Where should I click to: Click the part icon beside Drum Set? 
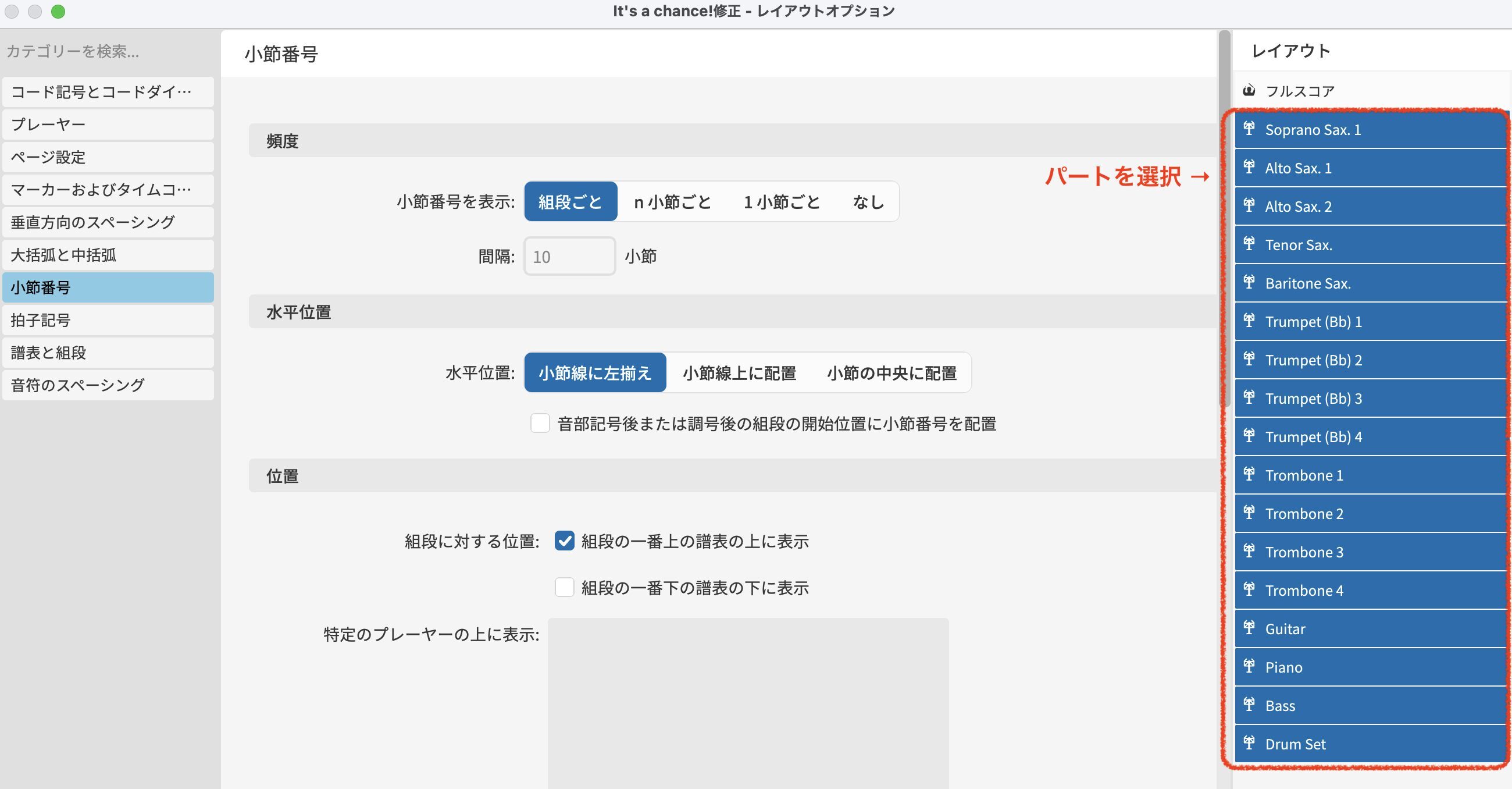click(x=1249, y=743)
